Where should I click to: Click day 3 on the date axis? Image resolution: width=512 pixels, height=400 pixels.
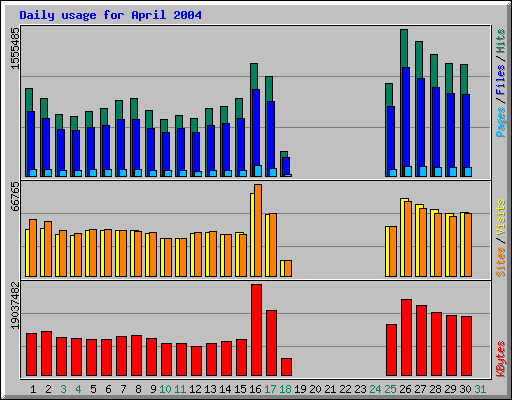pyautogui.click(x=63, y=389)
